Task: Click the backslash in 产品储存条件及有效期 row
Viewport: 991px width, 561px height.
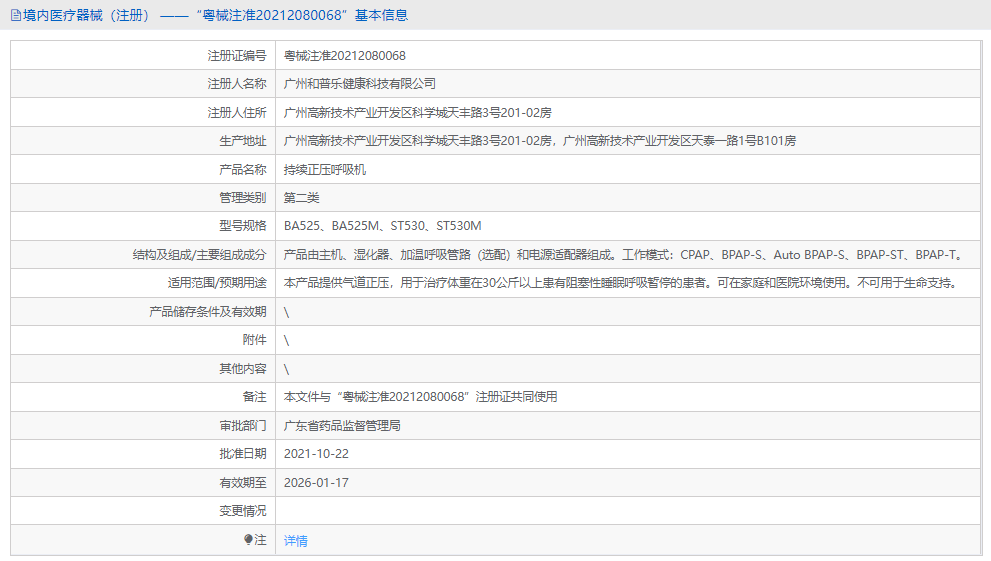Action: coord(286,312)
